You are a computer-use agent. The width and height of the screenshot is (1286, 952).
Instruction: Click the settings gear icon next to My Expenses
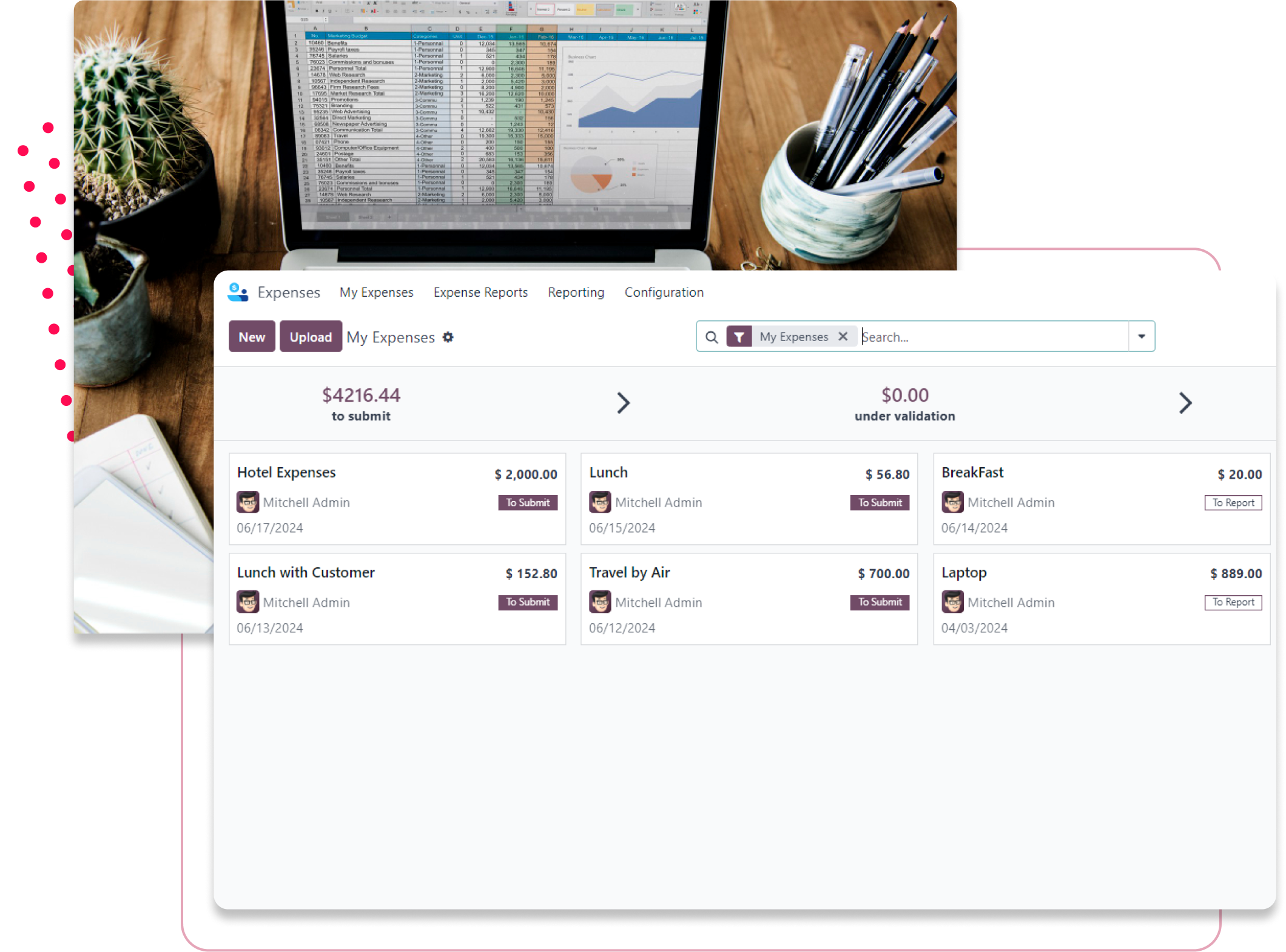click(x=448, y=337)
